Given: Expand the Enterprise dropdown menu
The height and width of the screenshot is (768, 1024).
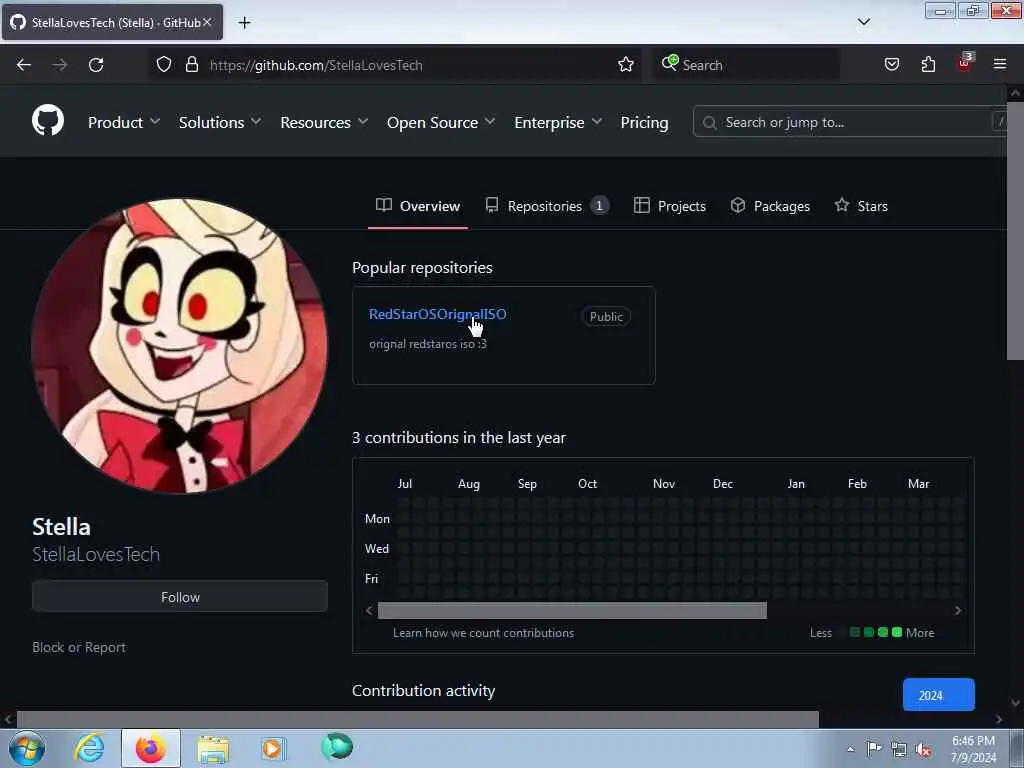Looking at the screenshot, I should click(x=558, y=122).
